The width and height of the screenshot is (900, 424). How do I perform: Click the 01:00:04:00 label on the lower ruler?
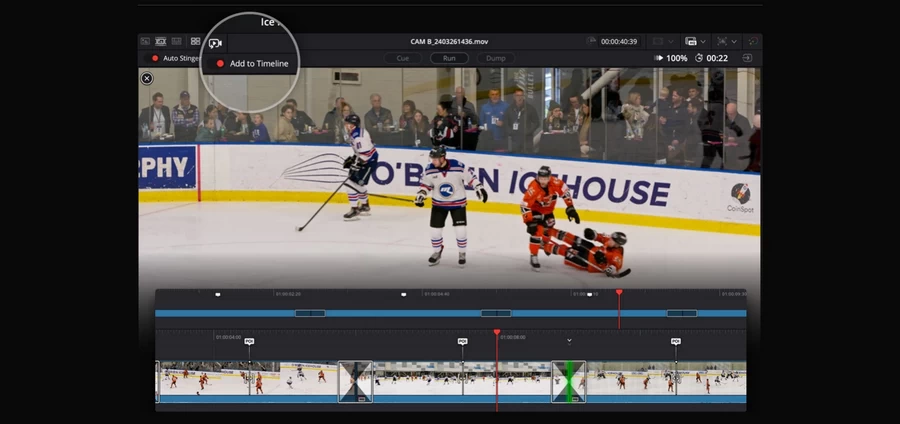click(228, 337)
